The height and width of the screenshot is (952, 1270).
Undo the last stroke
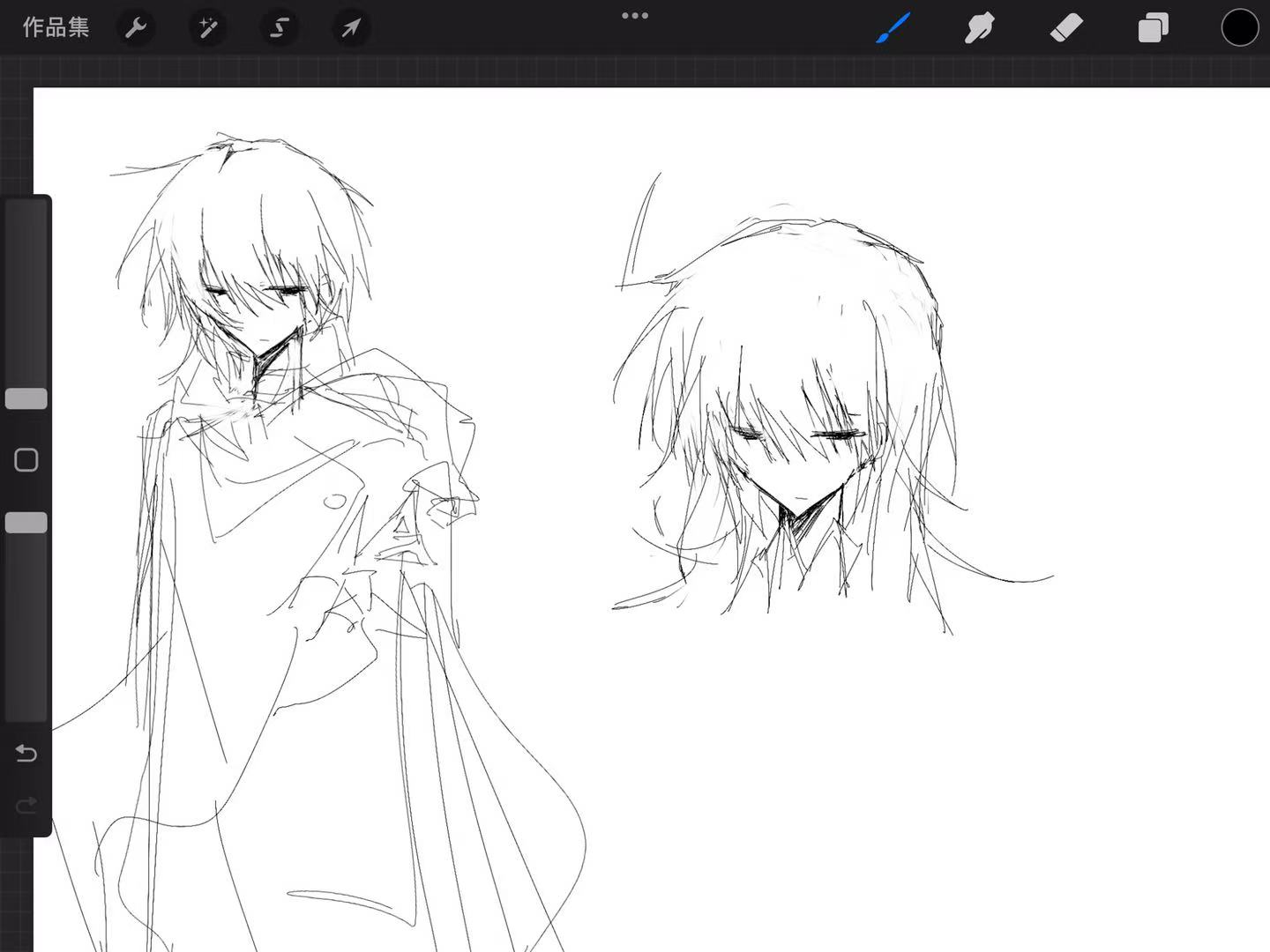tap(26, 754)
